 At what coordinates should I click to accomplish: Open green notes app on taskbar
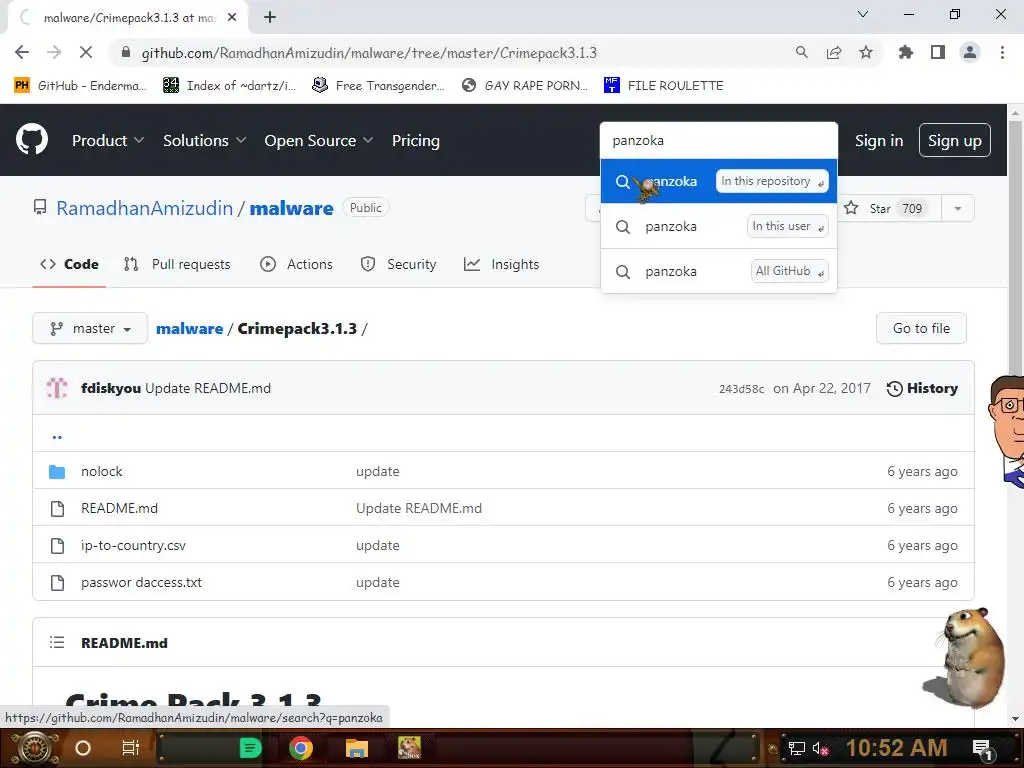click(250, 748)
